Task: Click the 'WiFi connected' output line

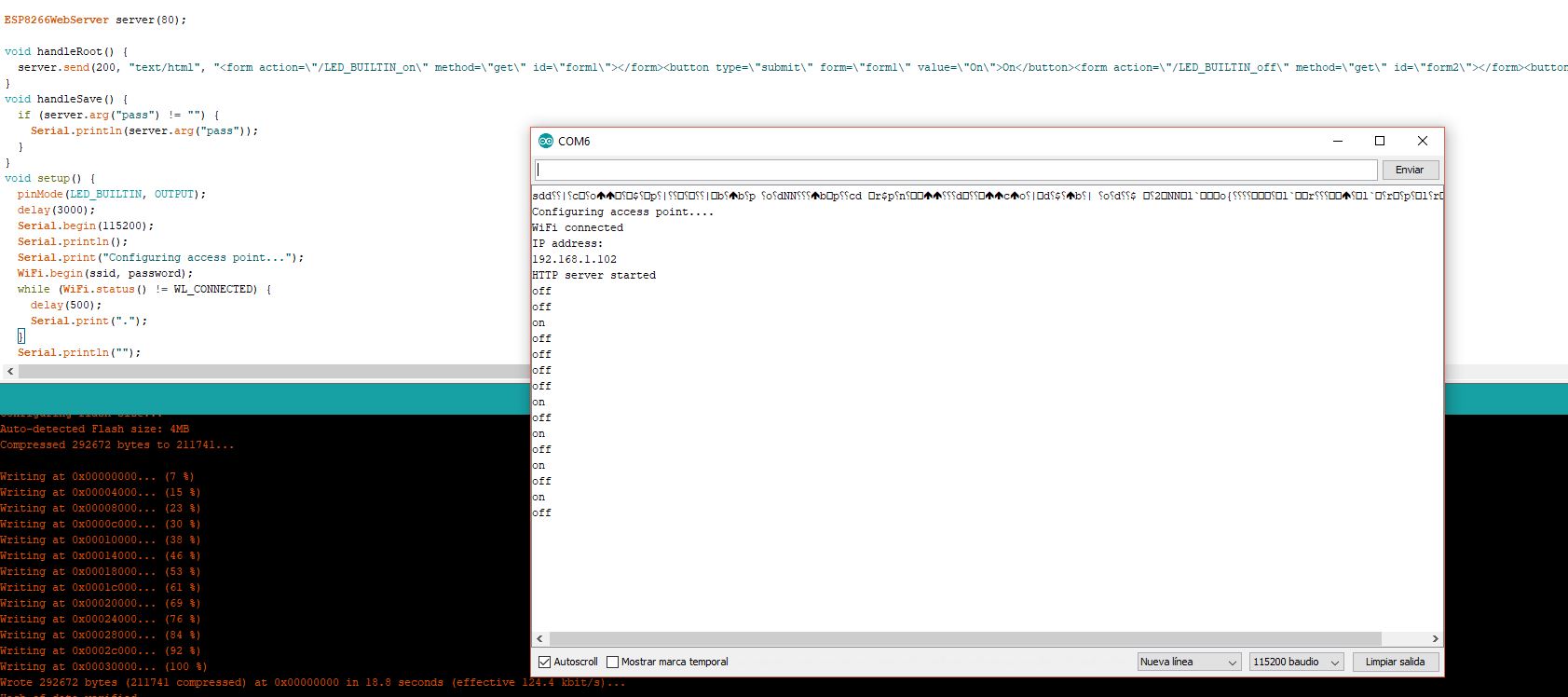Action: [x=578, y=227]
